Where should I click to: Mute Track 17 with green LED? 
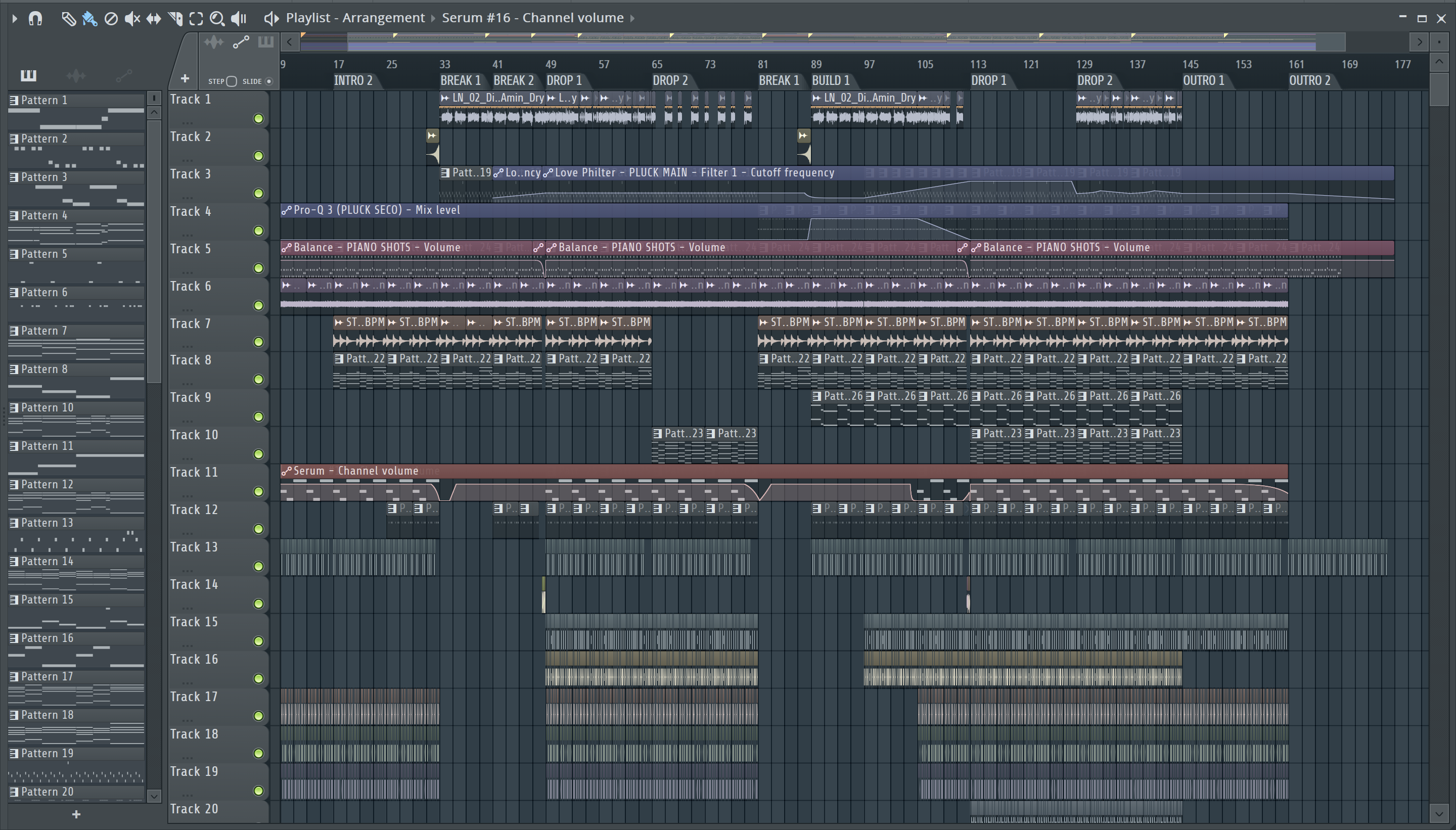pyautogui.click(x=259, y=716)
